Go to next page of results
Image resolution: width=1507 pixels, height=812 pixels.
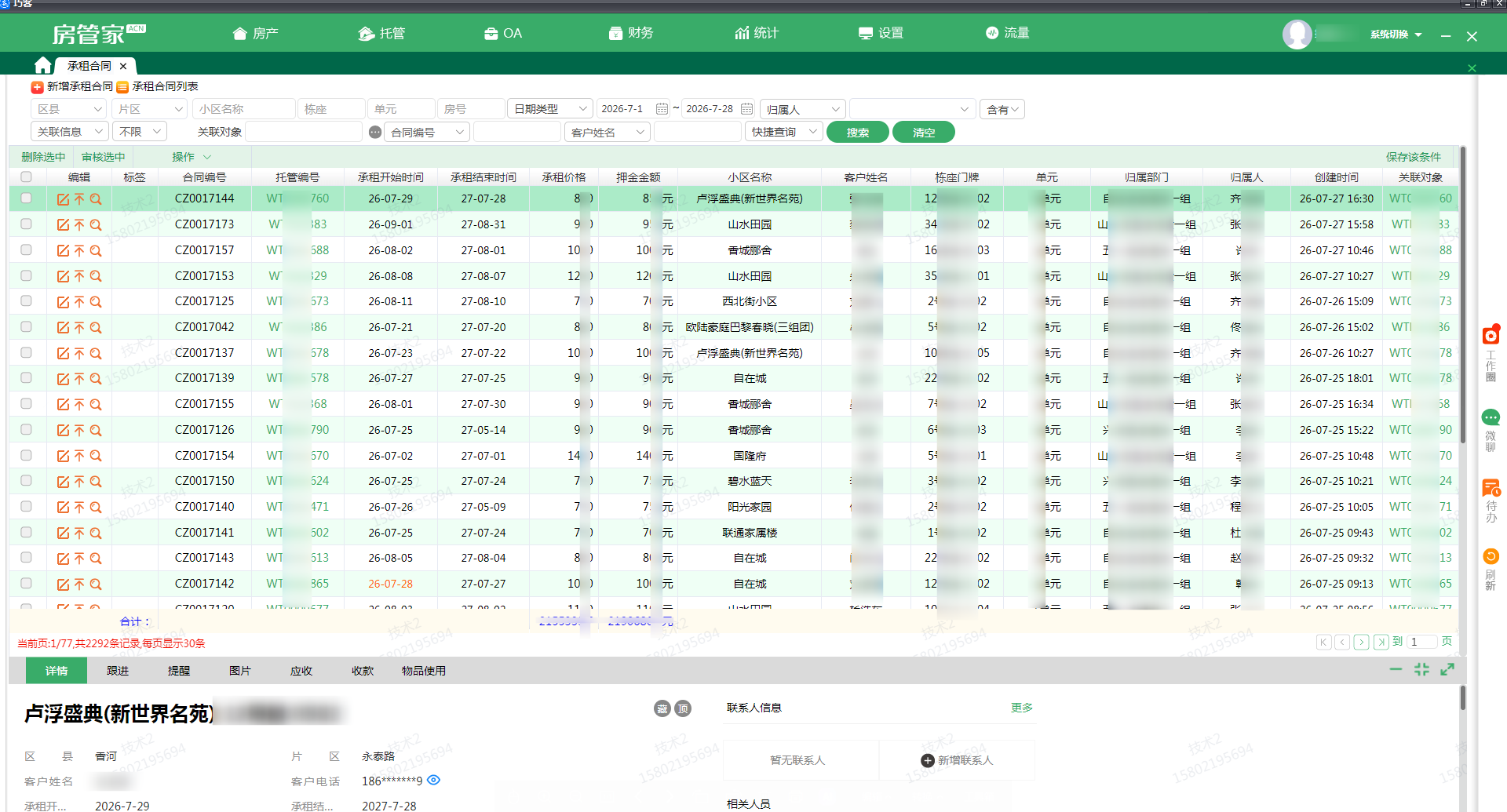(1362, 642)
